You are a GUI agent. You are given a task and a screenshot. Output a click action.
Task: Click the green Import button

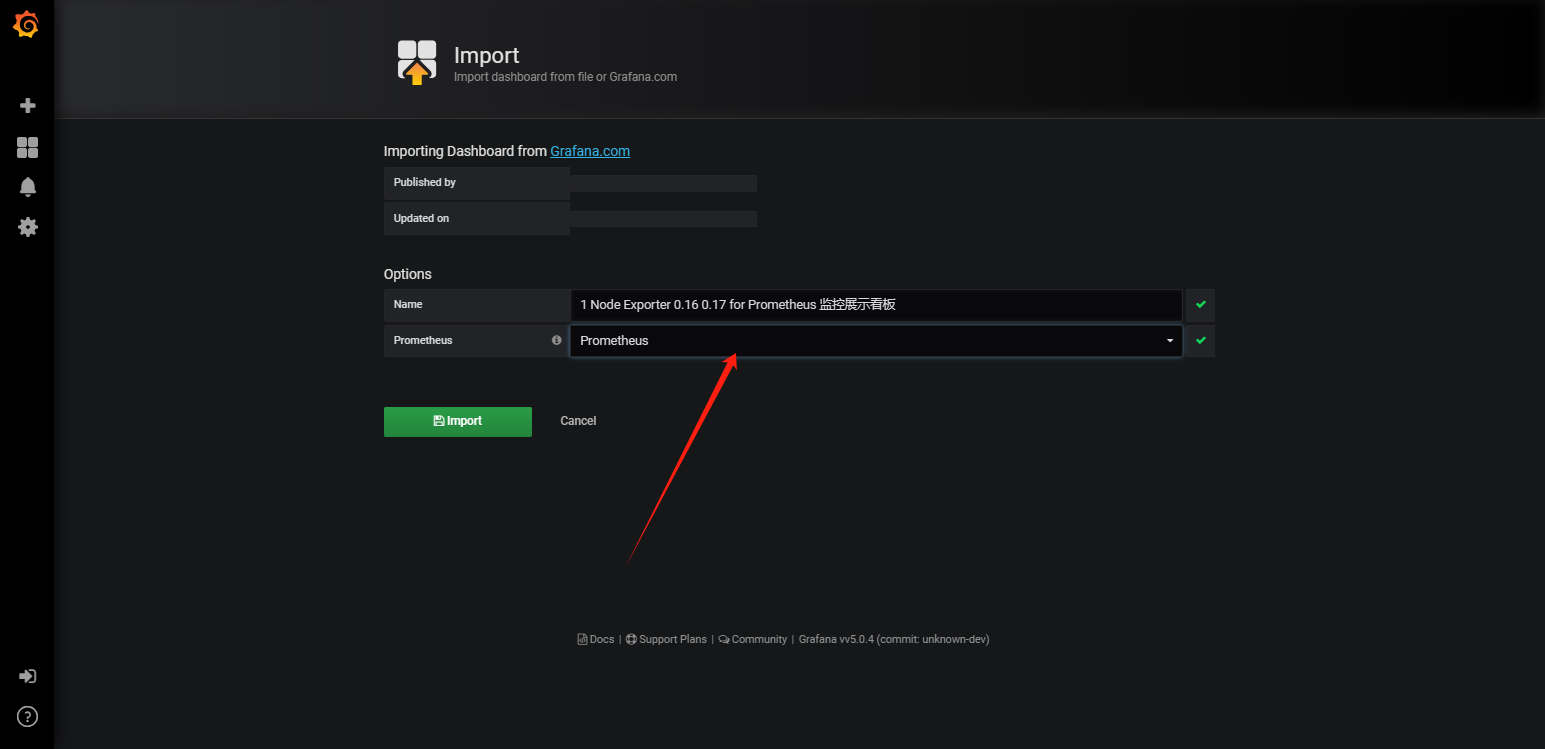pos(458,421)
